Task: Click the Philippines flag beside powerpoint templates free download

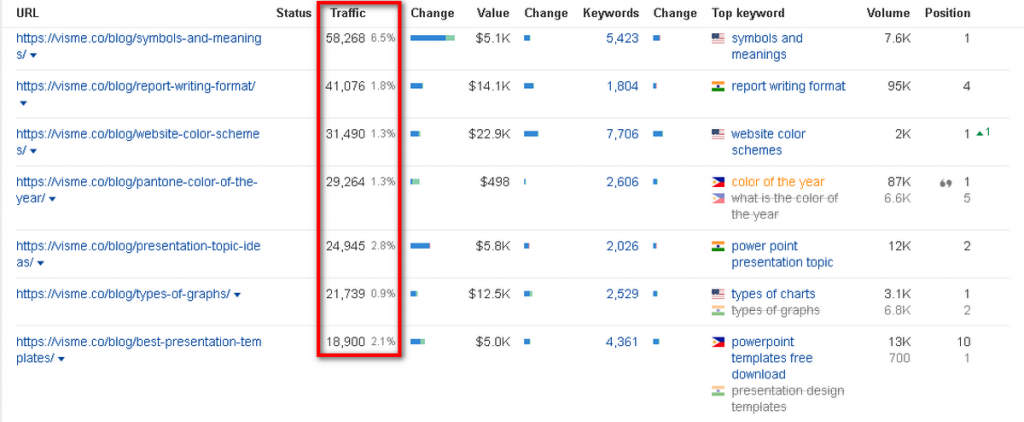Action: (x=717, y=342)
